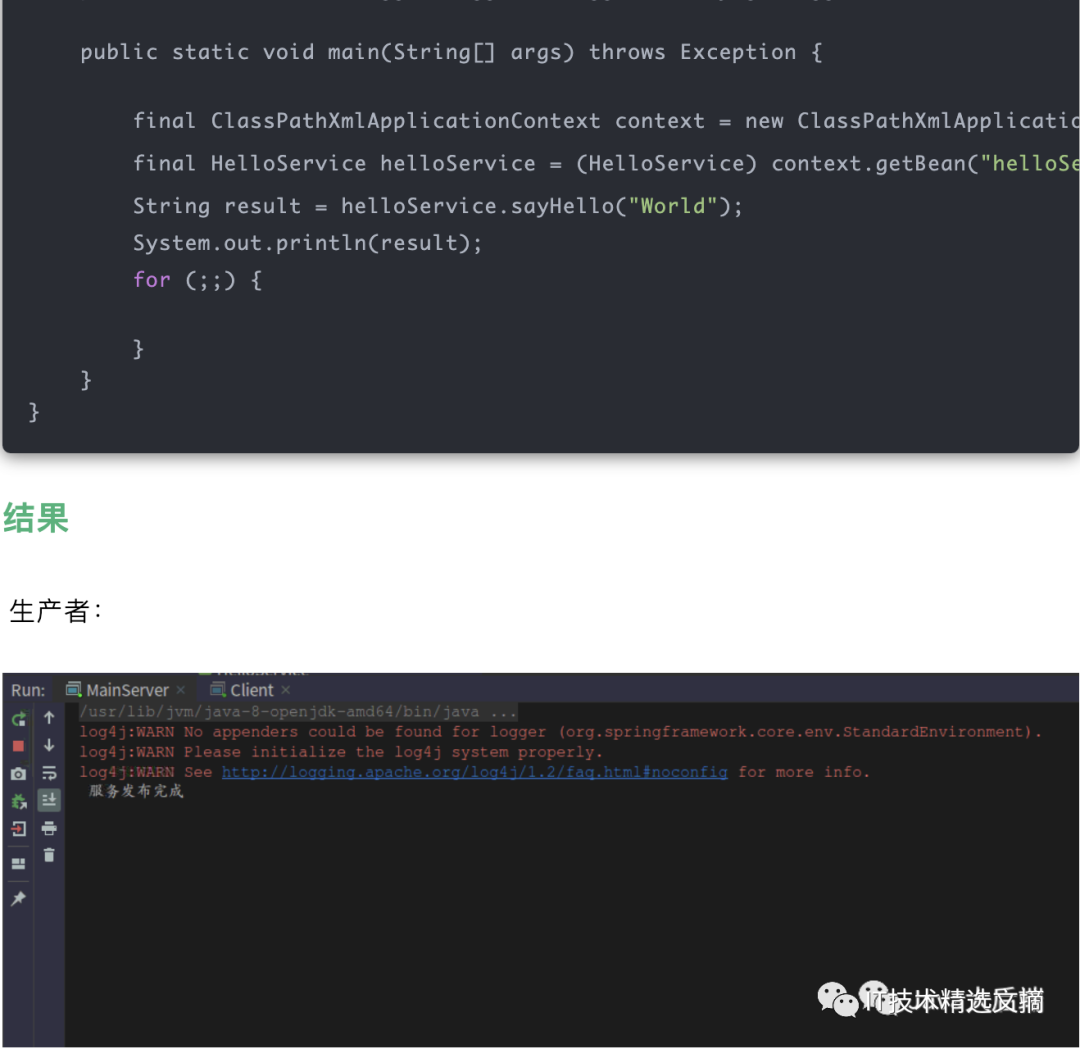This screenshot has width=1080, height=1049.
Task: Open the log4j noconfig FAQ link
Action: (474, 772)
